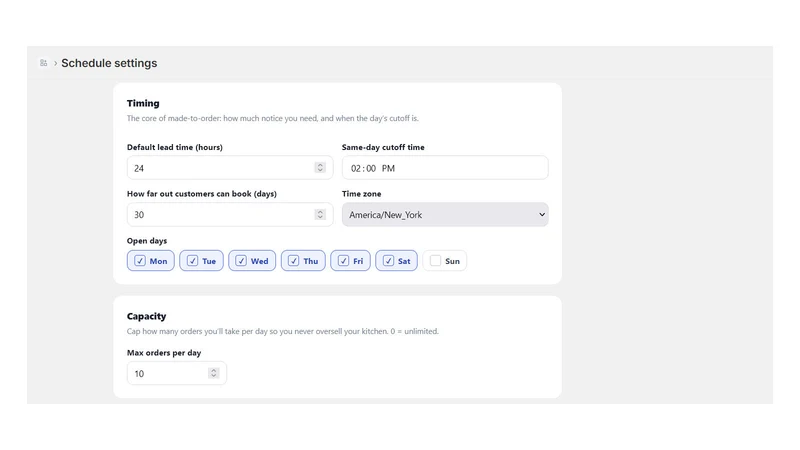This screenshot has width=800, height=450.
Task: Click the Schedule settings page title
Action: point(109,63)
